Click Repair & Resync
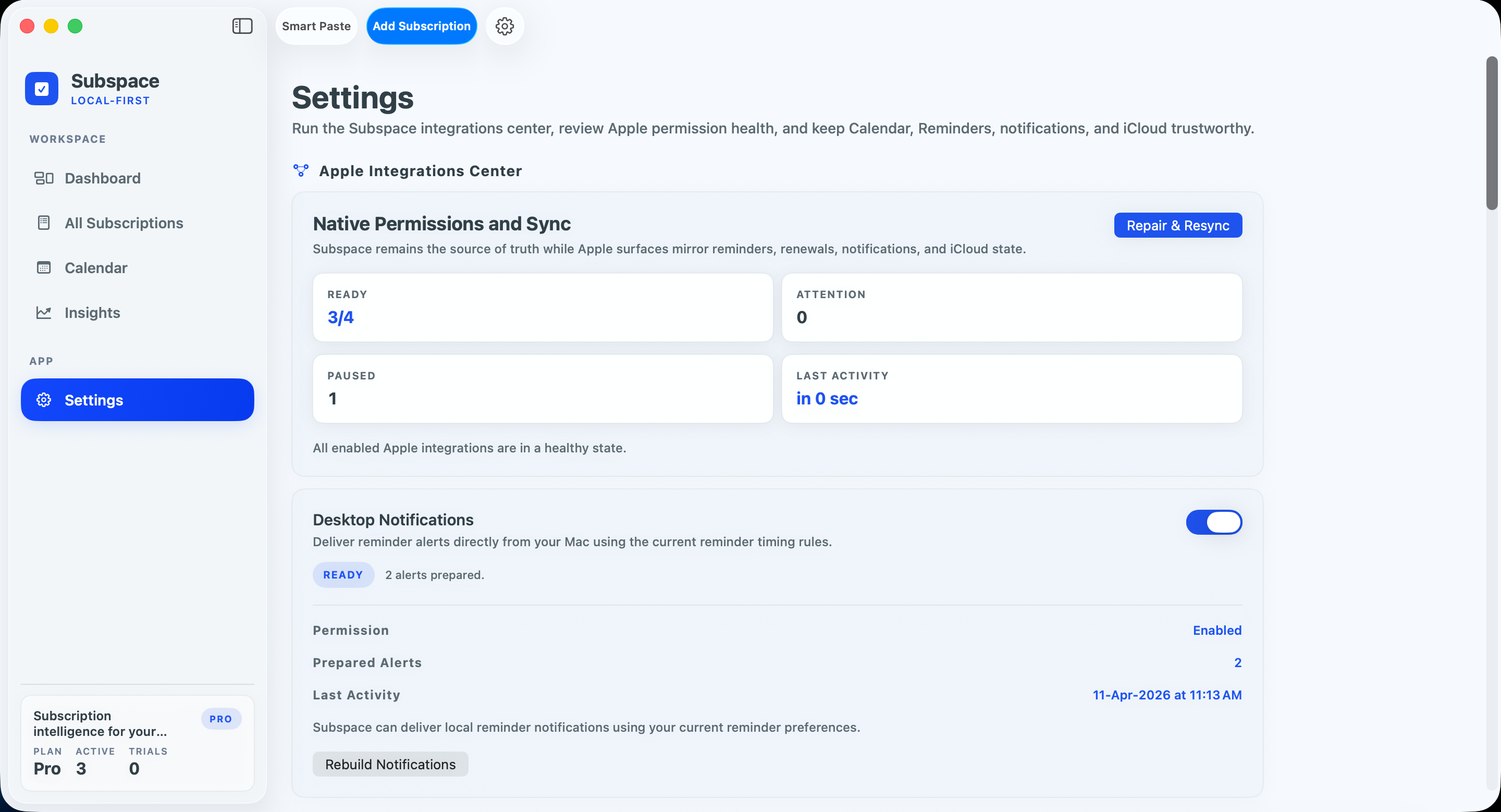 [x=1178, y=225]
